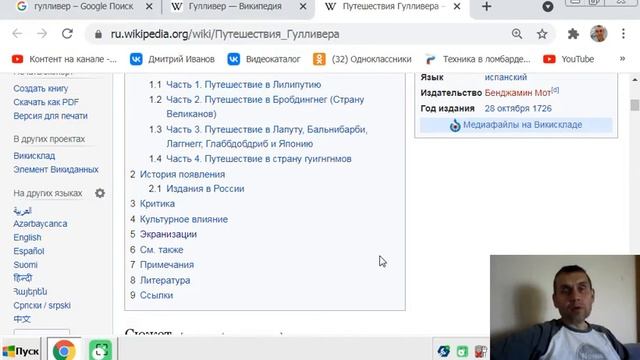Jump to 'Издания в России' subsection

coord(205,189)
